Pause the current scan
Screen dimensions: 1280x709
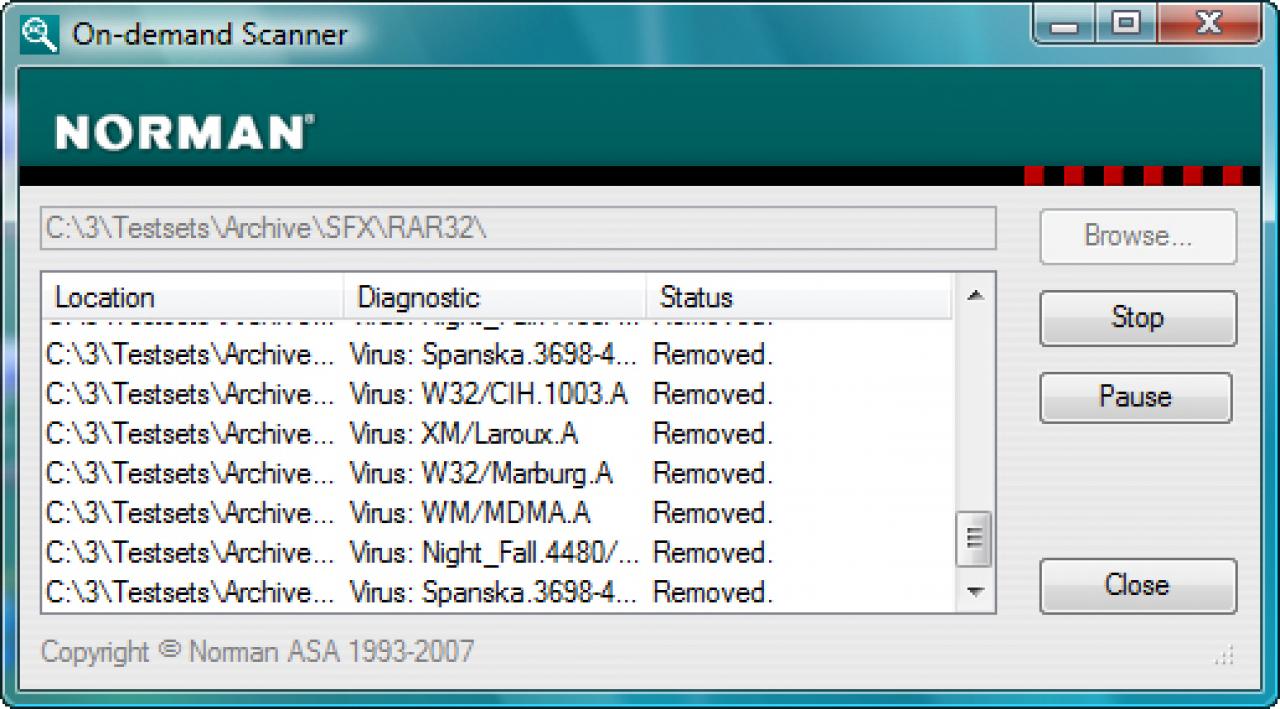click(1136, 397)
